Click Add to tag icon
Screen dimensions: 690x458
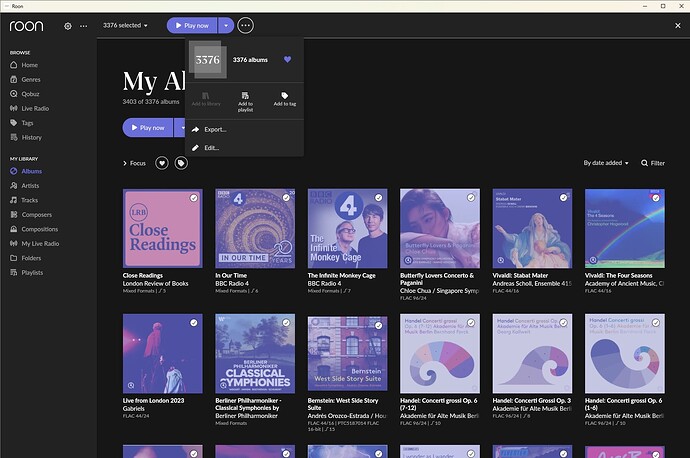(285, 95)
